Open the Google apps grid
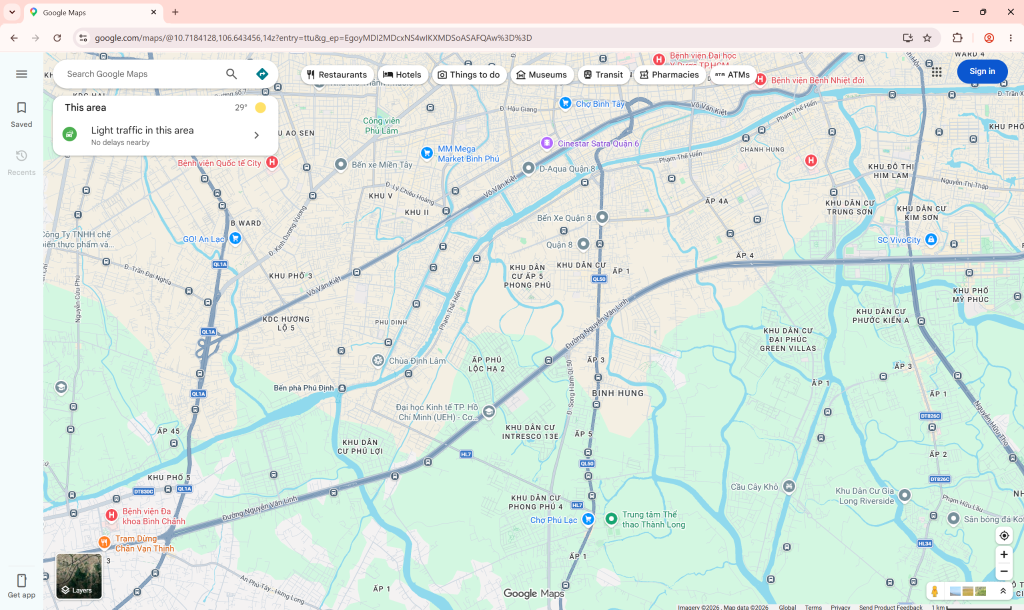 coord(936,72)
